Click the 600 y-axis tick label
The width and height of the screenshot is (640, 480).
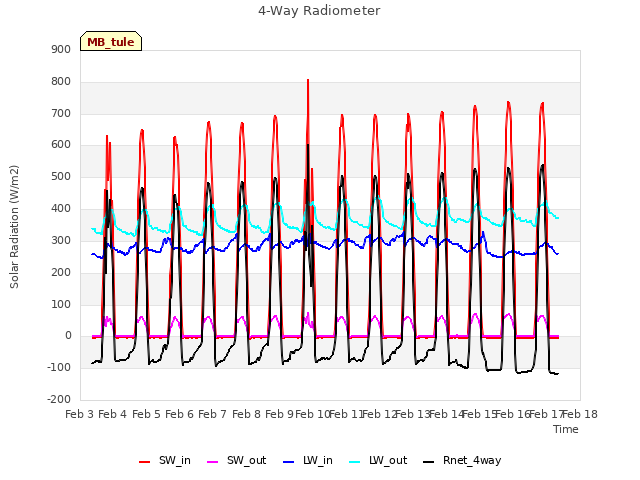61,145
